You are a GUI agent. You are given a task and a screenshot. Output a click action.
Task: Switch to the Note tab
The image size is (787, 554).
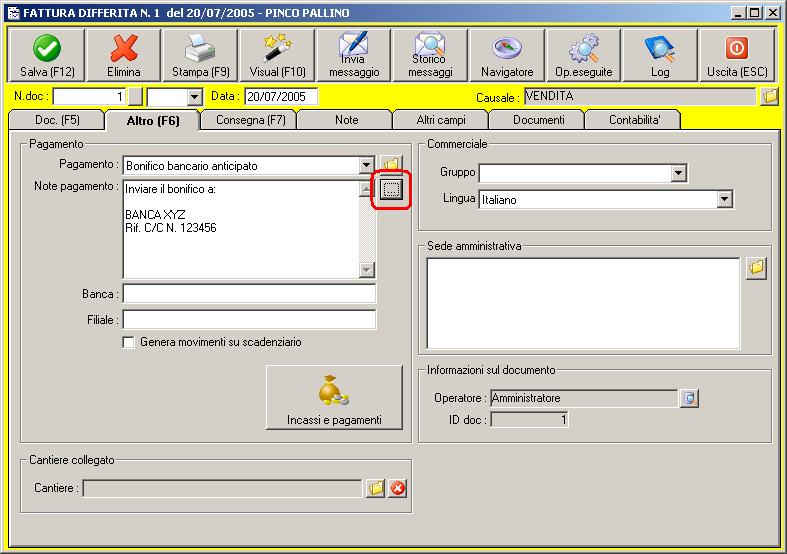pyautogui.click(x=346, y=120)
